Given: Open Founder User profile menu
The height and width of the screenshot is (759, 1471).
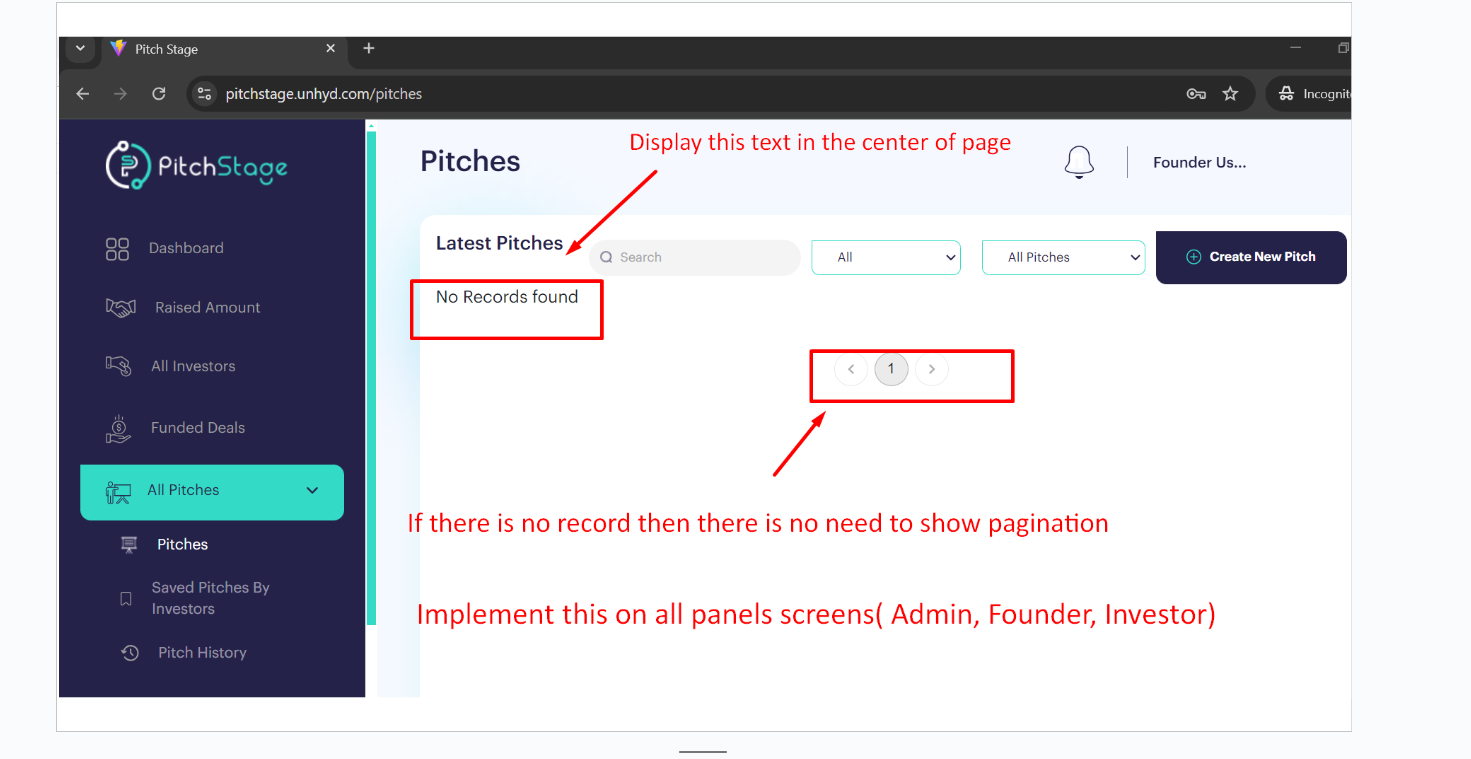Looking at the screenshot, I should [x=1199, y=162].
